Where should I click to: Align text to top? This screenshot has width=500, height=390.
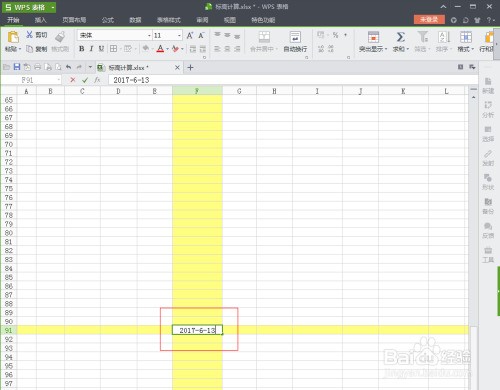(x=217, y=35)
